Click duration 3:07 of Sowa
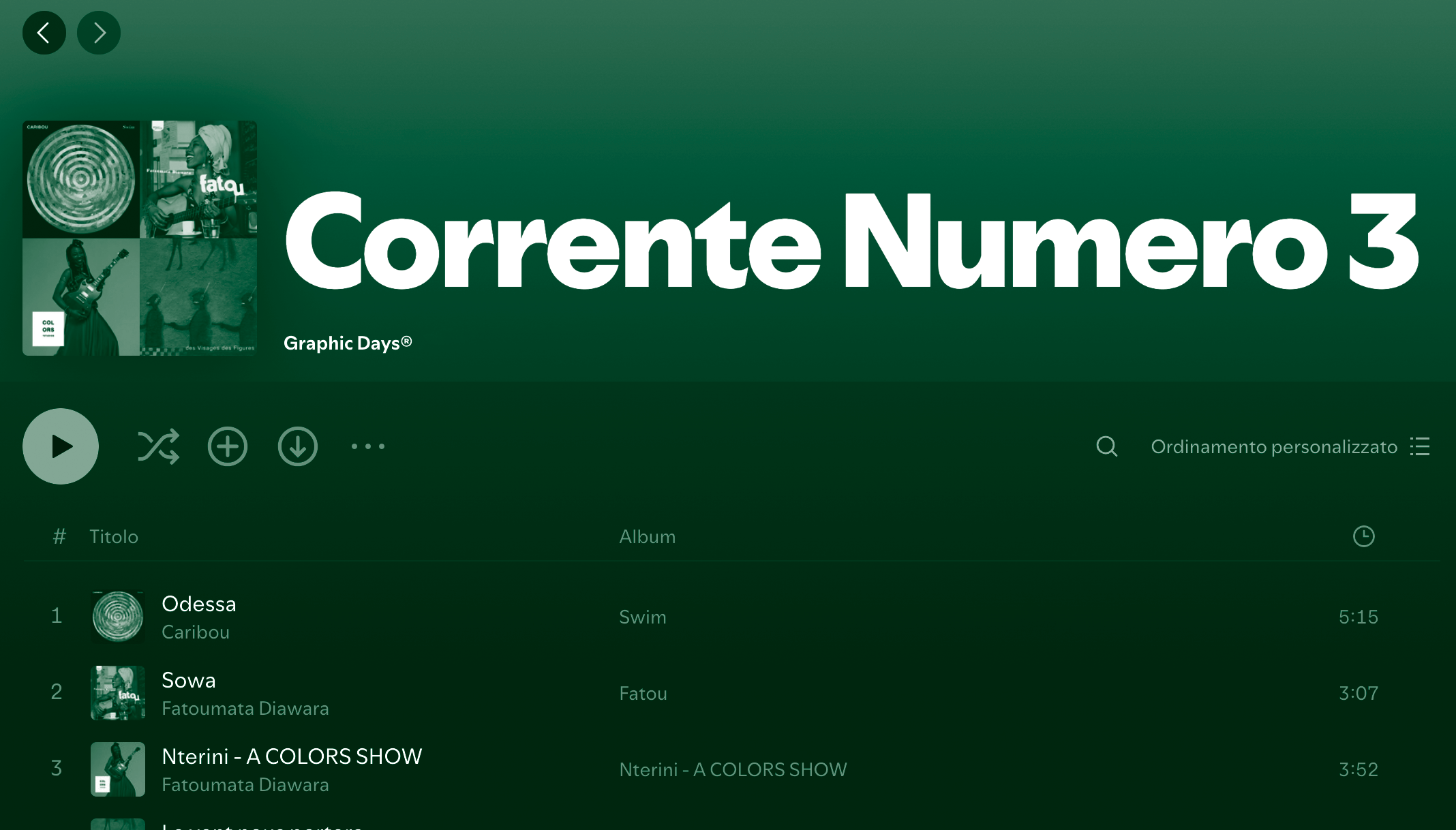The image size is (1456, 830). pyautogui.click(x=1359, y=694)
